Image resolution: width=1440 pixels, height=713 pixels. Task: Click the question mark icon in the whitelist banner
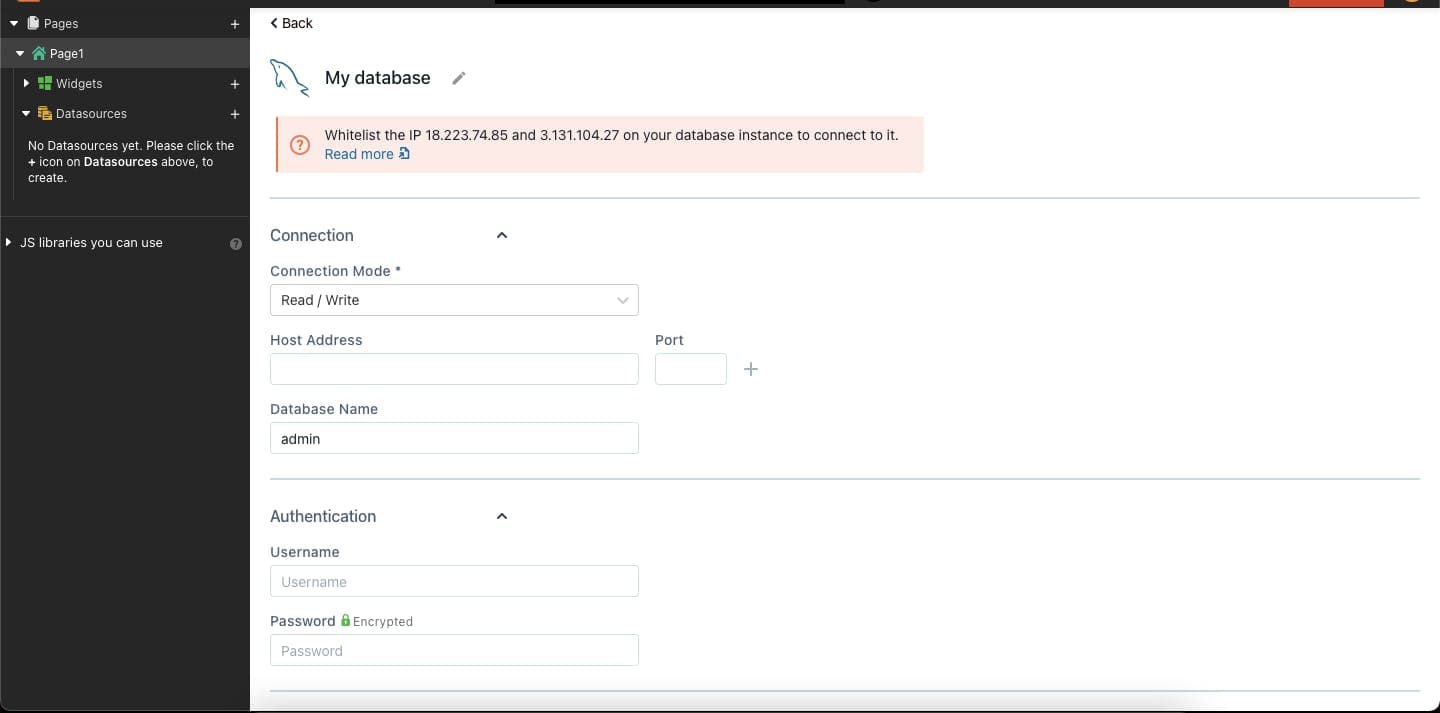[300, 145]
